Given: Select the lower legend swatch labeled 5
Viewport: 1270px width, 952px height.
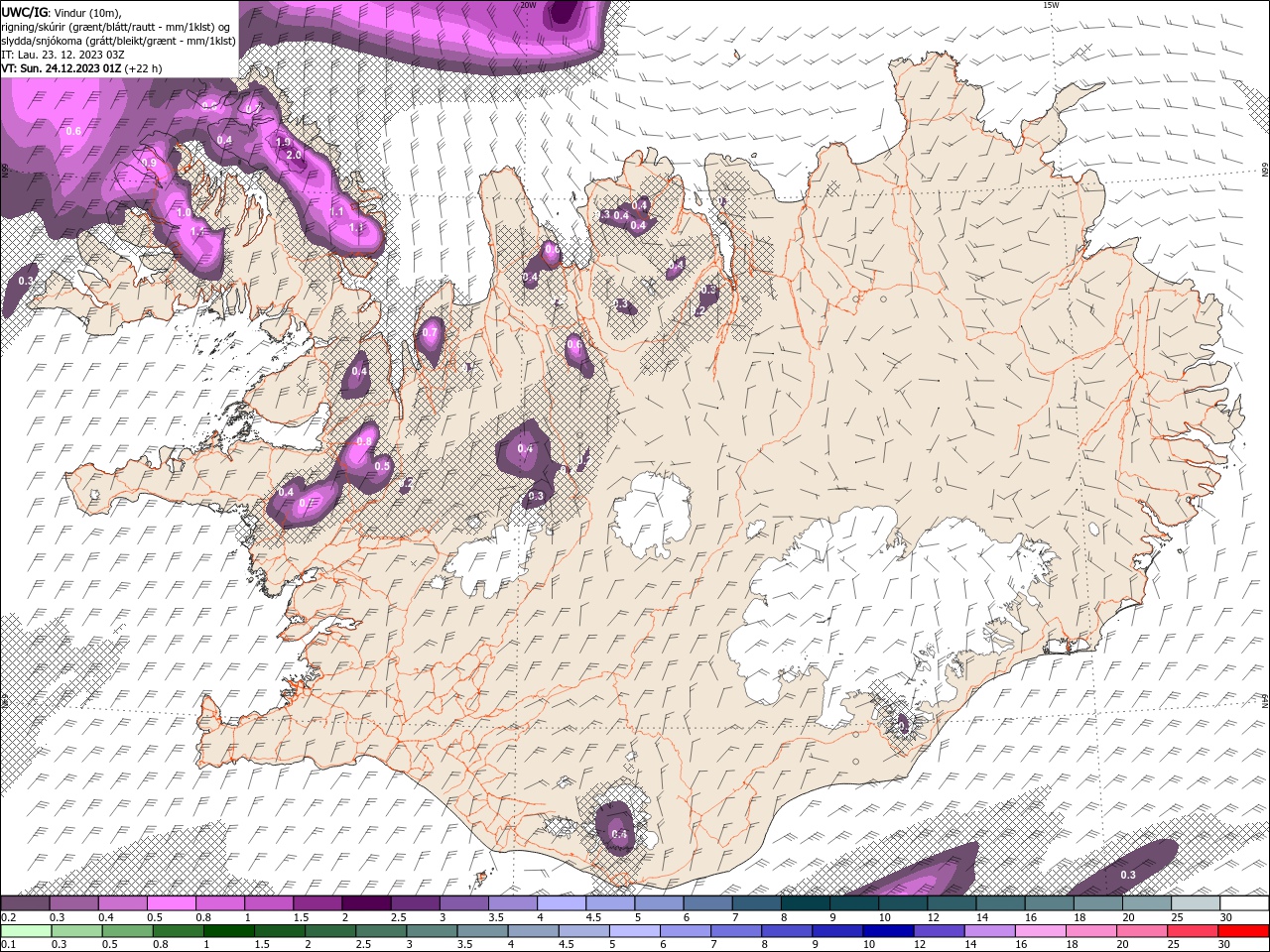Looking at the screenshot, I should tap(635, 931).
